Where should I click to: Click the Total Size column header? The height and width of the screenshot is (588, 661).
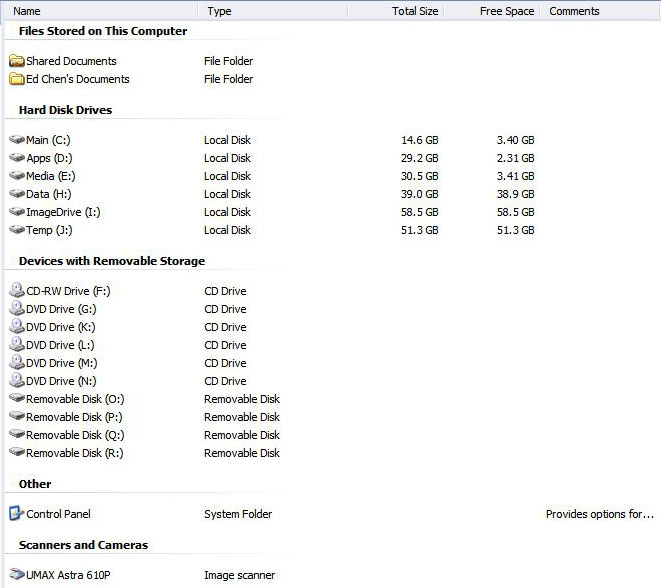pos(414,11)
